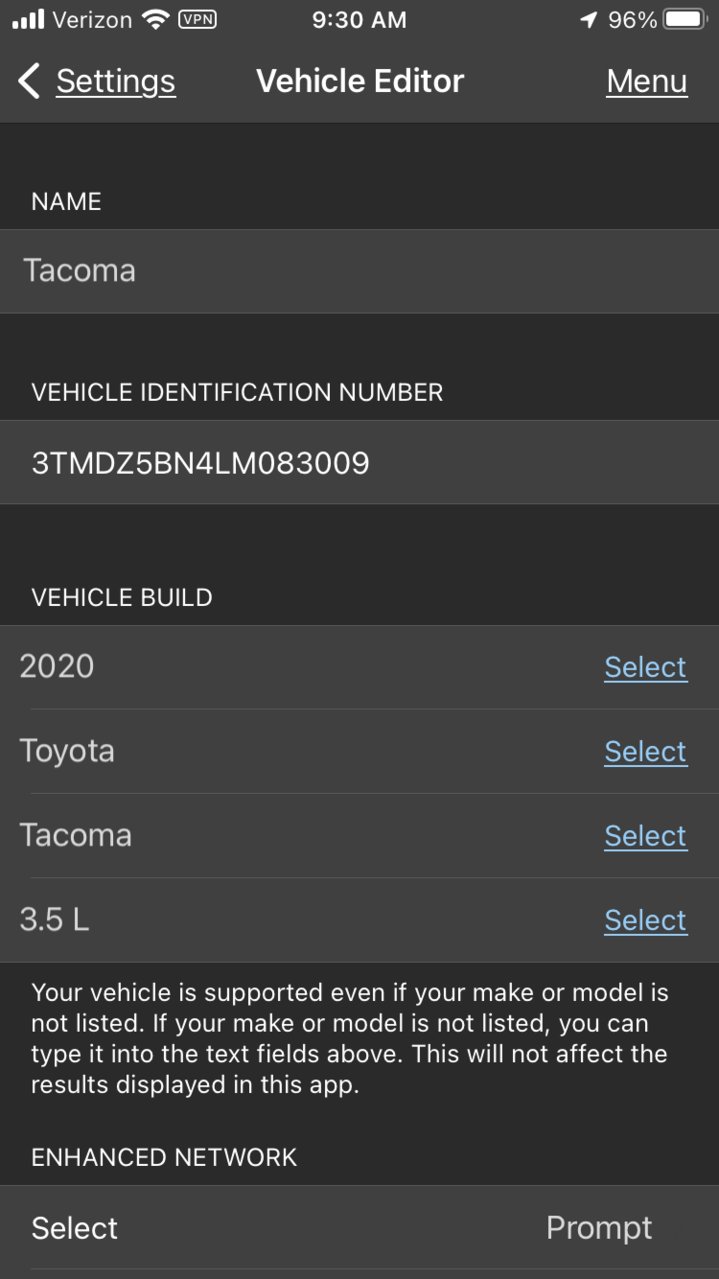Tap the 3.5 L engine text field
Image resolution: width=719 pixels, height=1279 pixels.
(300, 919)
